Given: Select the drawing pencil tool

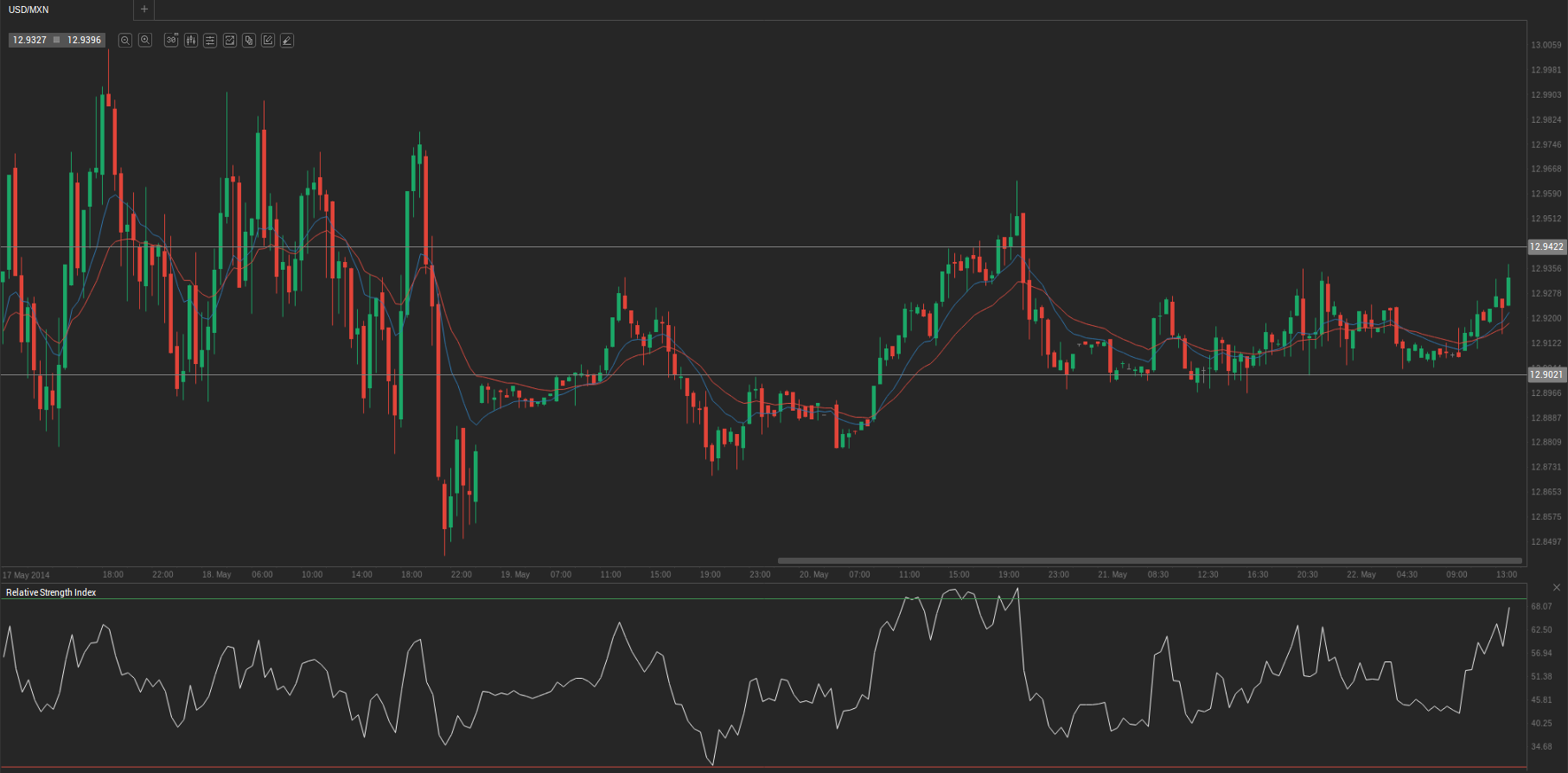Looking at the screenshot, I should click(x=287, y=41).
